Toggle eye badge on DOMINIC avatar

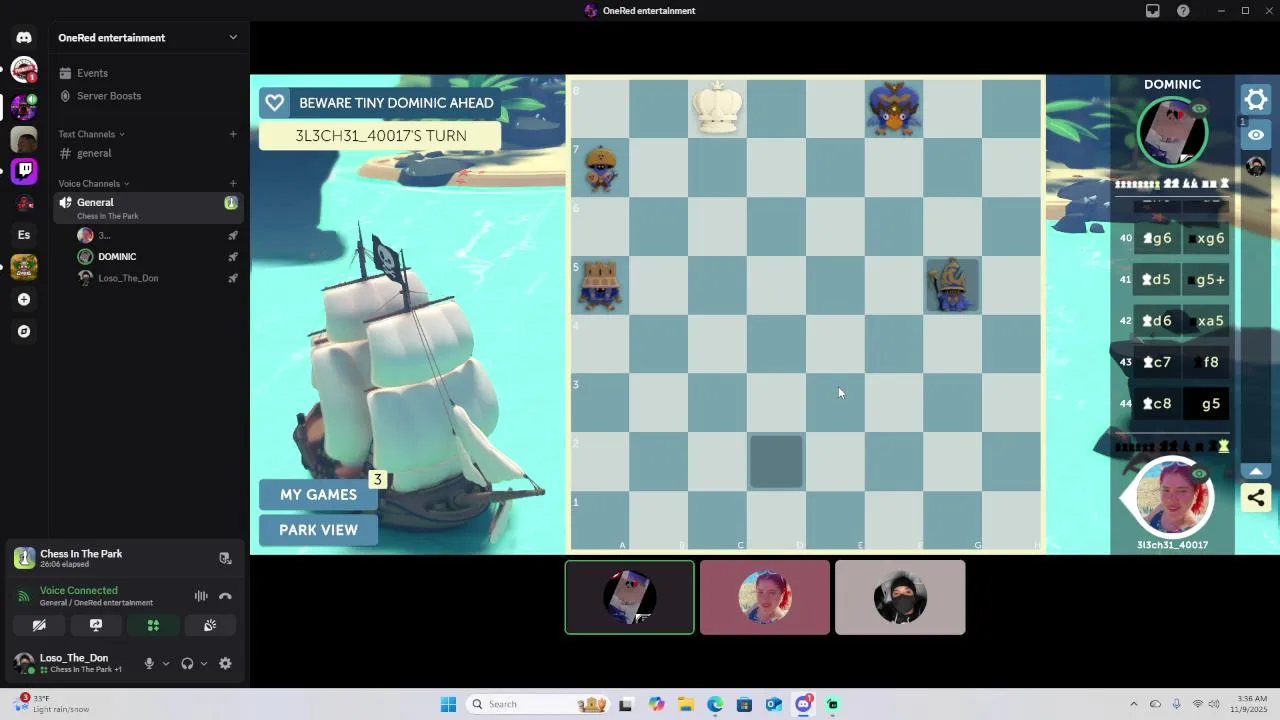[x=1199, y=109]
